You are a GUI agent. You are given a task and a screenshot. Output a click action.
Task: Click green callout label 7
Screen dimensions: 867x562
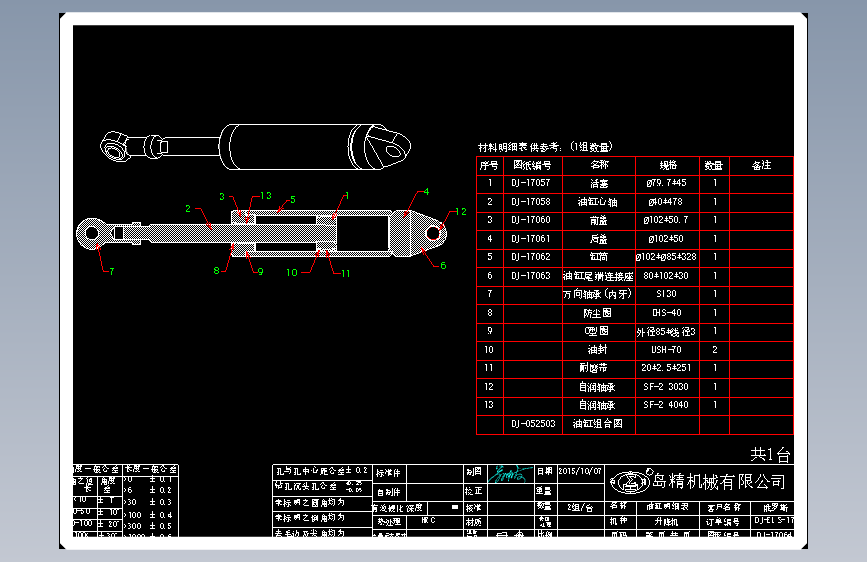click(112, 271)
